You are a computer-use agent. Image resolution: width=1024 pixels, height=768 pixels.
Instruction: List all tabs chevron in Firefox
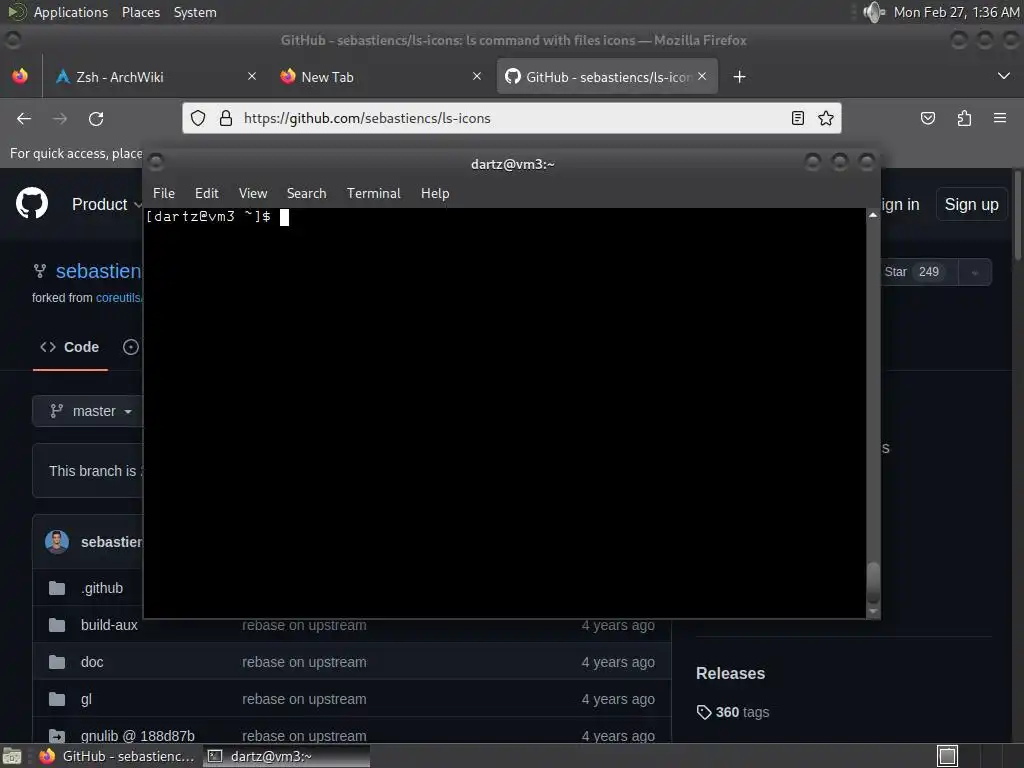tap(1004, 76)
